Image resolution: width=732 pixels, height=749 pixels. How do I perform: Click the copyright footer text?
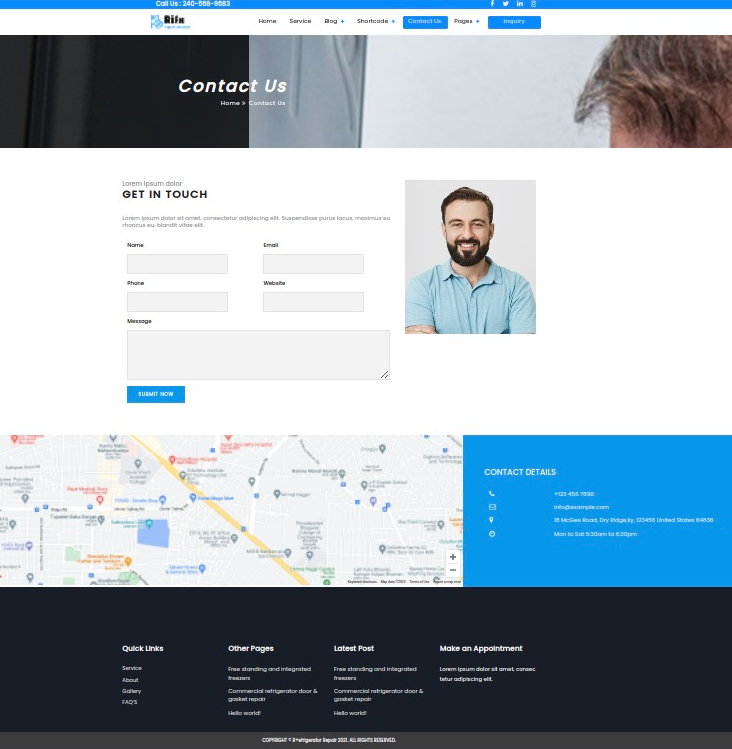tap(329, 740)
